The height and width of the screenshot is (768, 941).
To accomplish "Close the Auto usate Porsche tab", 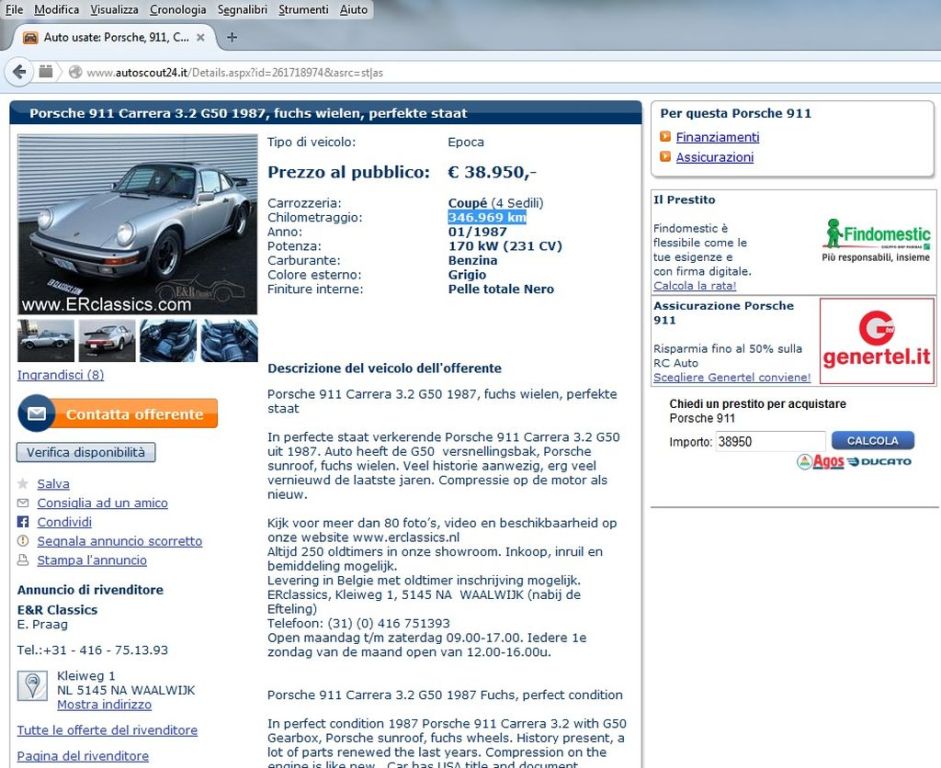I will click(200, 37).
